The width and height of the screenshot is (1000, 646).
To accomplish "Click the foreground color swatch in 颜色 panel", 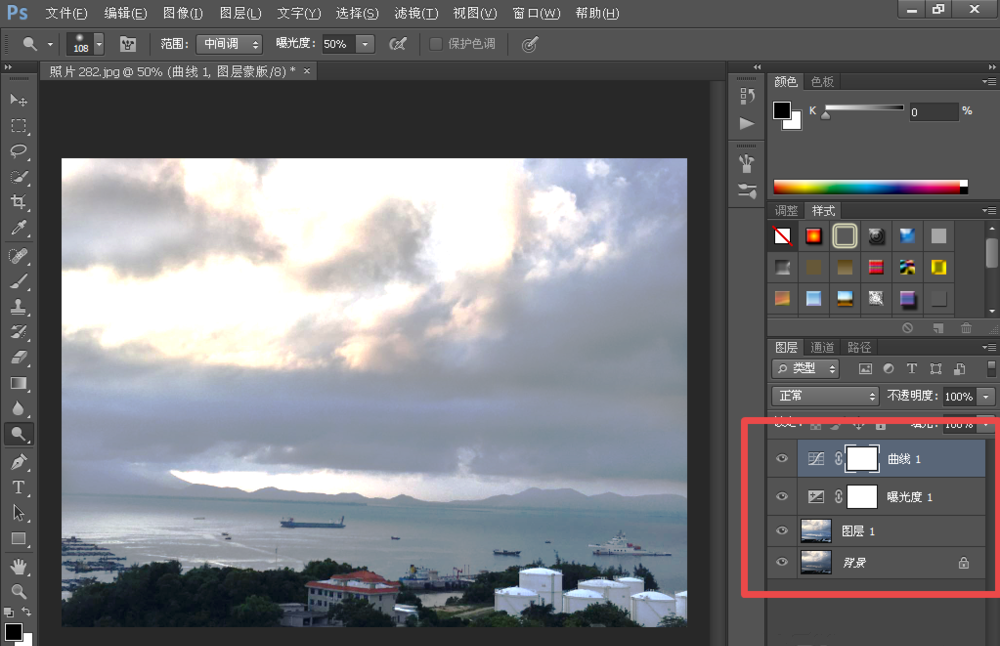I will [x=781, y=110].
